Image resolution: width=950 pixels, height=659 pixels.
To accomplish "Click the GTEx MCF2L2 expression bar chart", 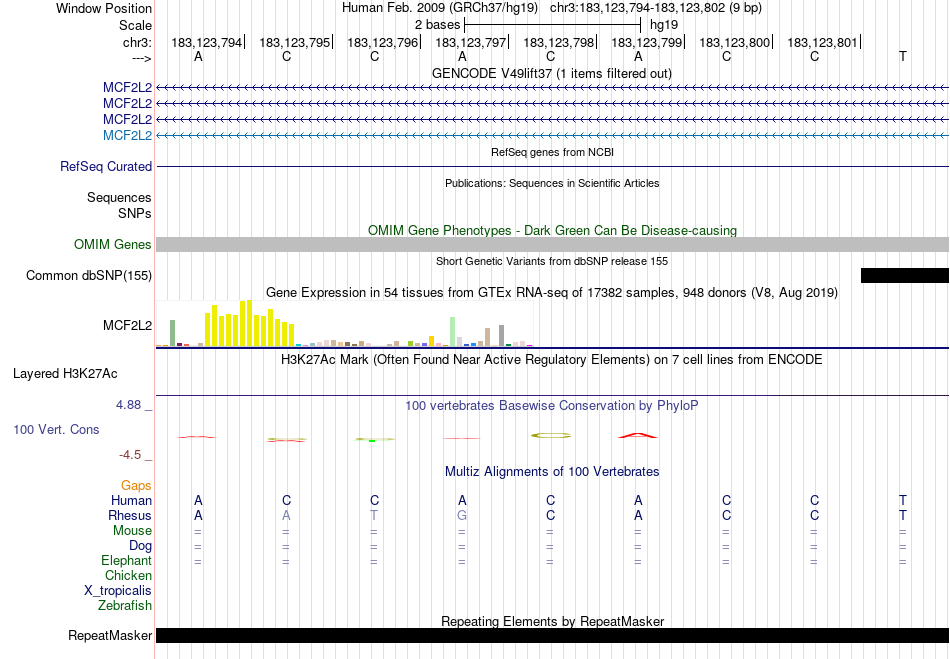I will pos(345,323).
